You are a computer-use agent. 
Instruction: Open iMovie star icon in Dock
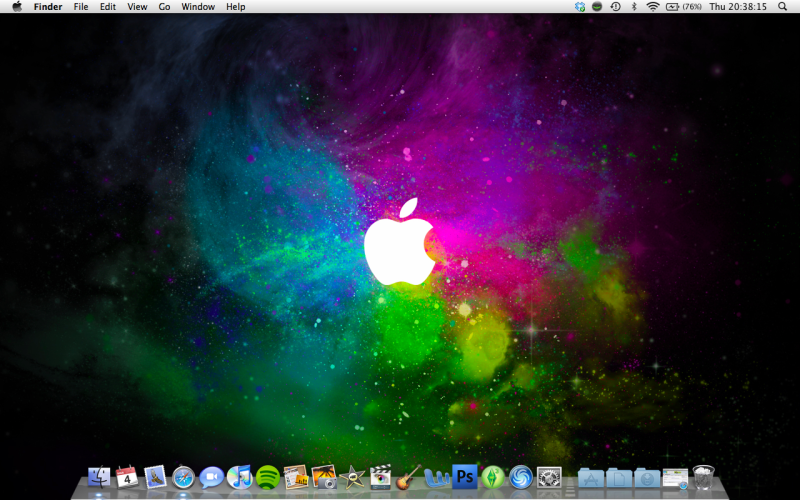point(352,478)
